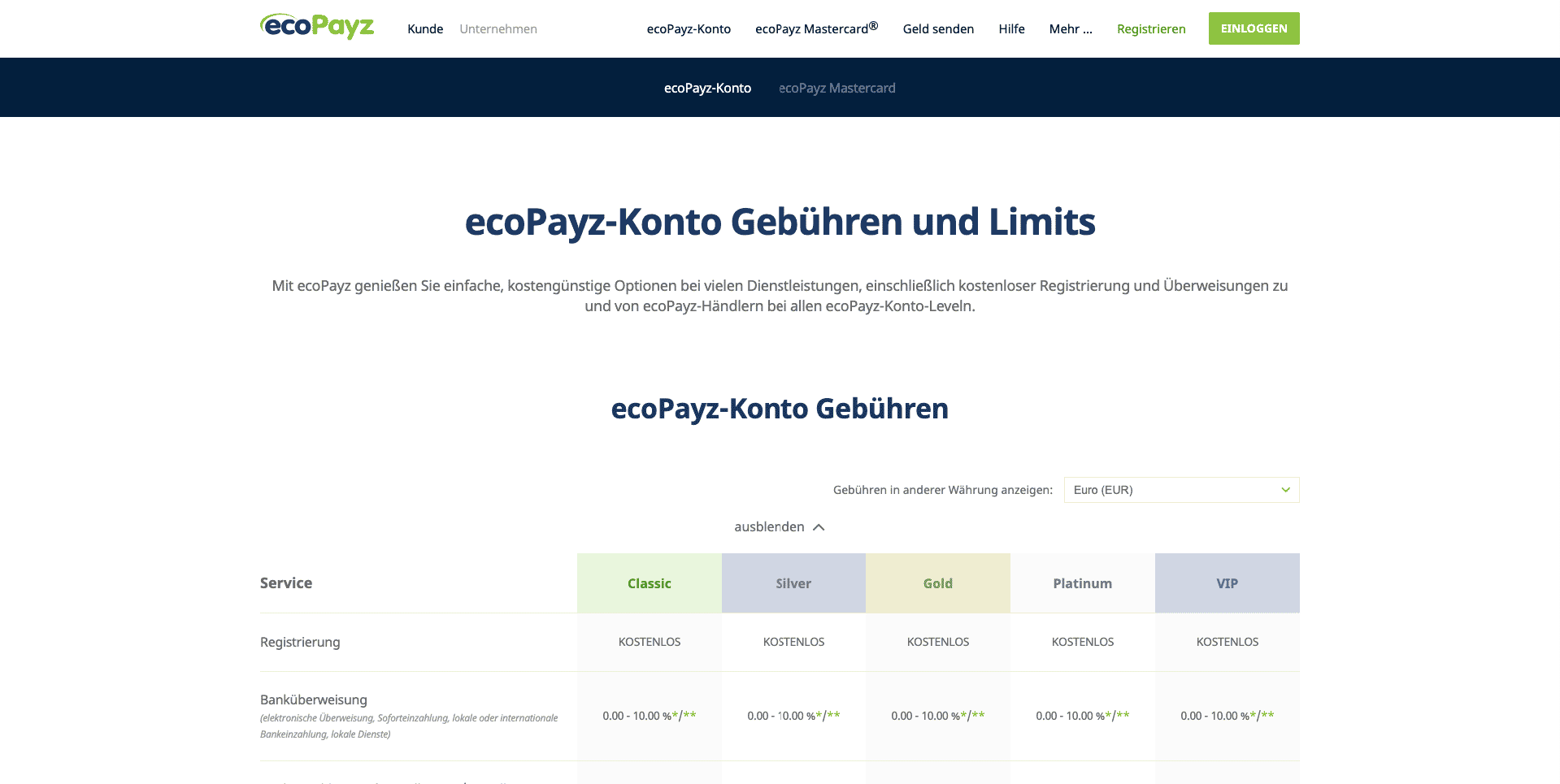1560x784 pixels.
Task: Click KOSTENLOS in the VIP column
Action: (1228, 642)
